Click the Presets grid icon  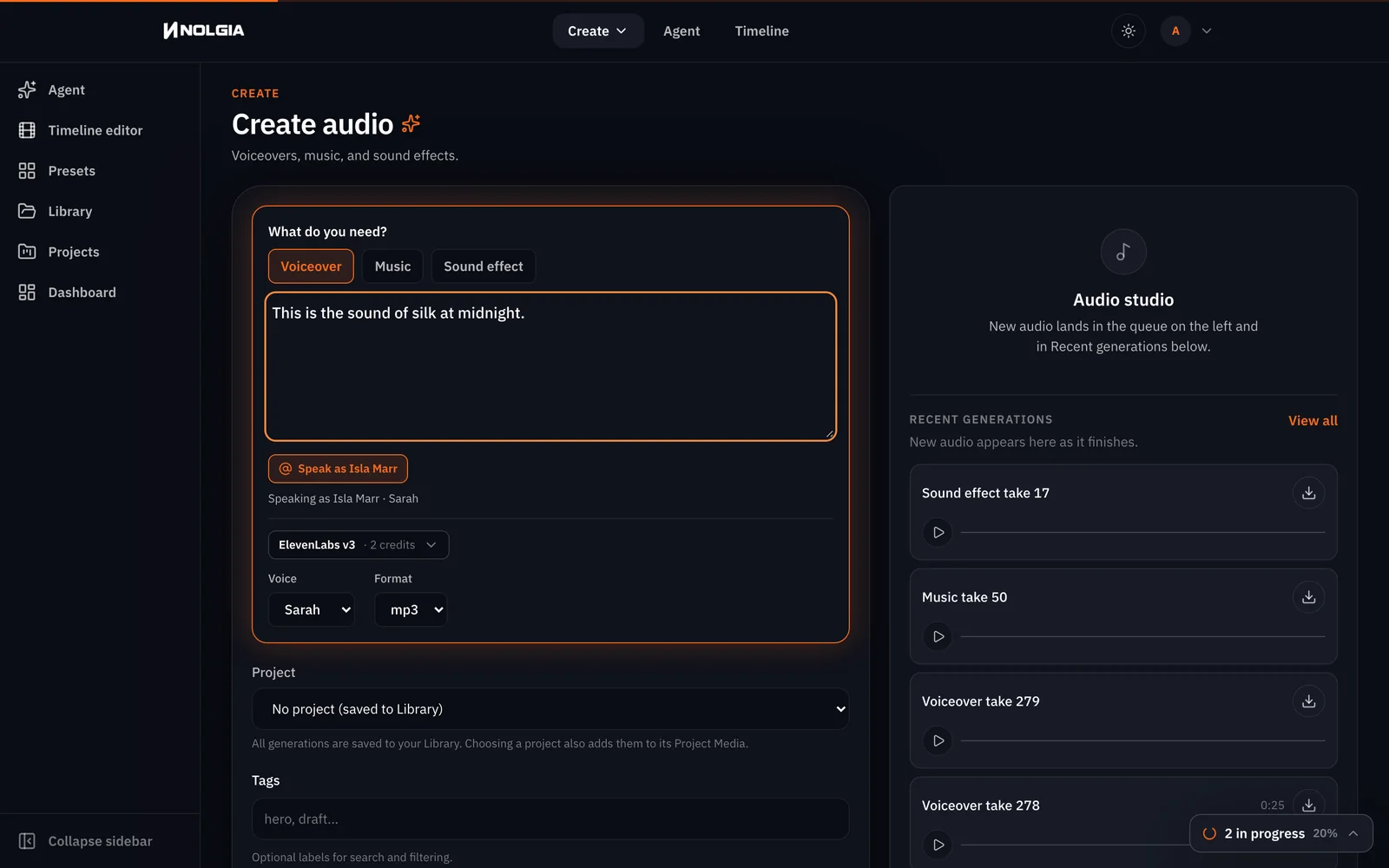27,171
